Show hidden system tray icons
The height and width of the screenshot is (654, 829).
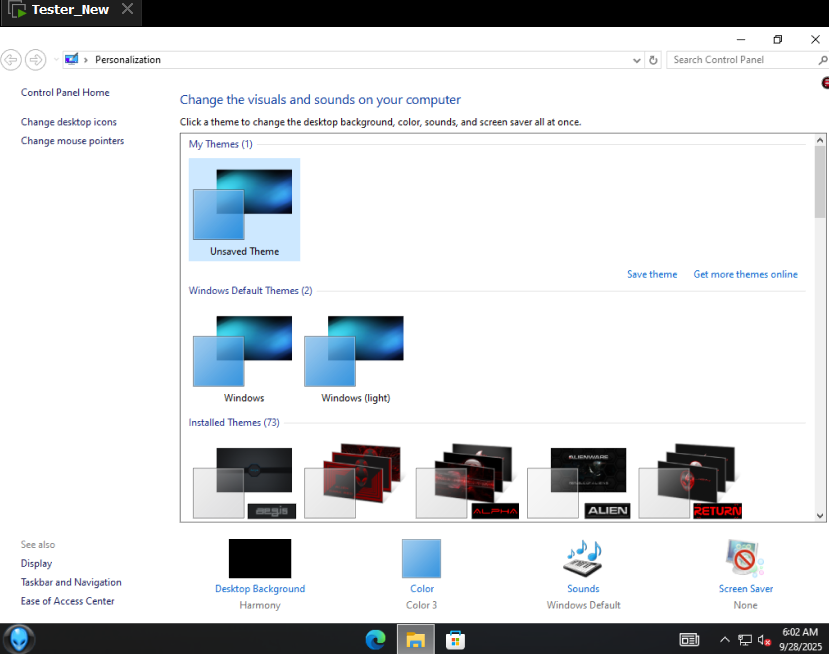tap(724, 639)
